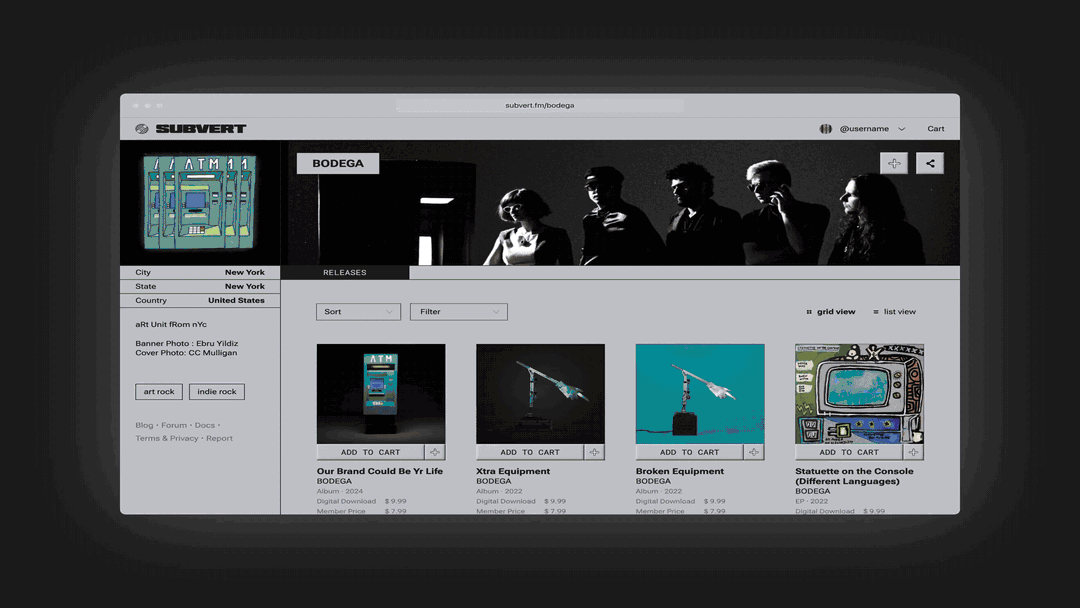Add Our Brand Could Be Yr Life to cart
The height and width of the screenshot is (608, 1080).
(371, 452)
